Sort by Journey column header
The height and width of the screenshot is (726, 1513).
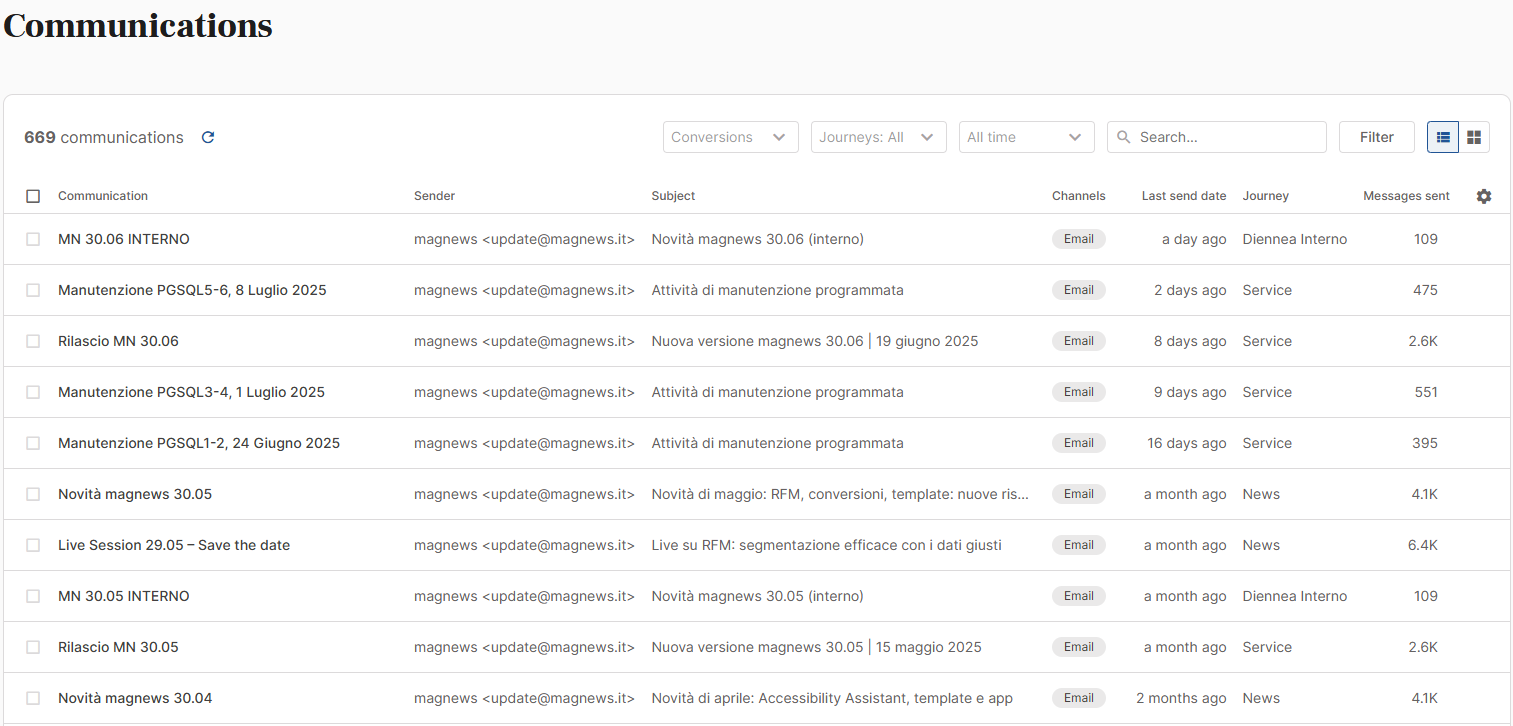pyautogui.click(x=1266, y=196)
